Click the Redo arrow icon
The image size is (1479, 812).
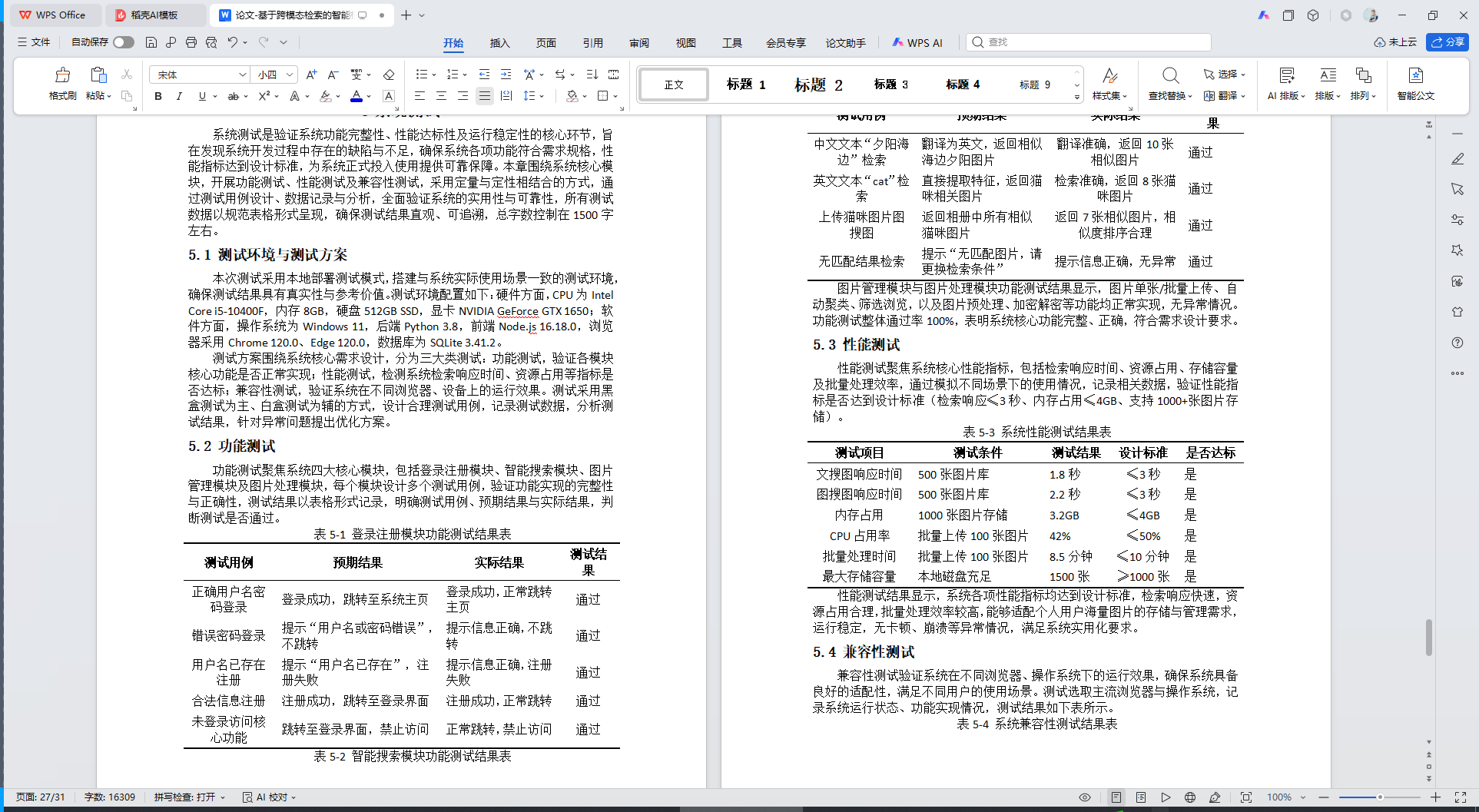click(264, 42)
